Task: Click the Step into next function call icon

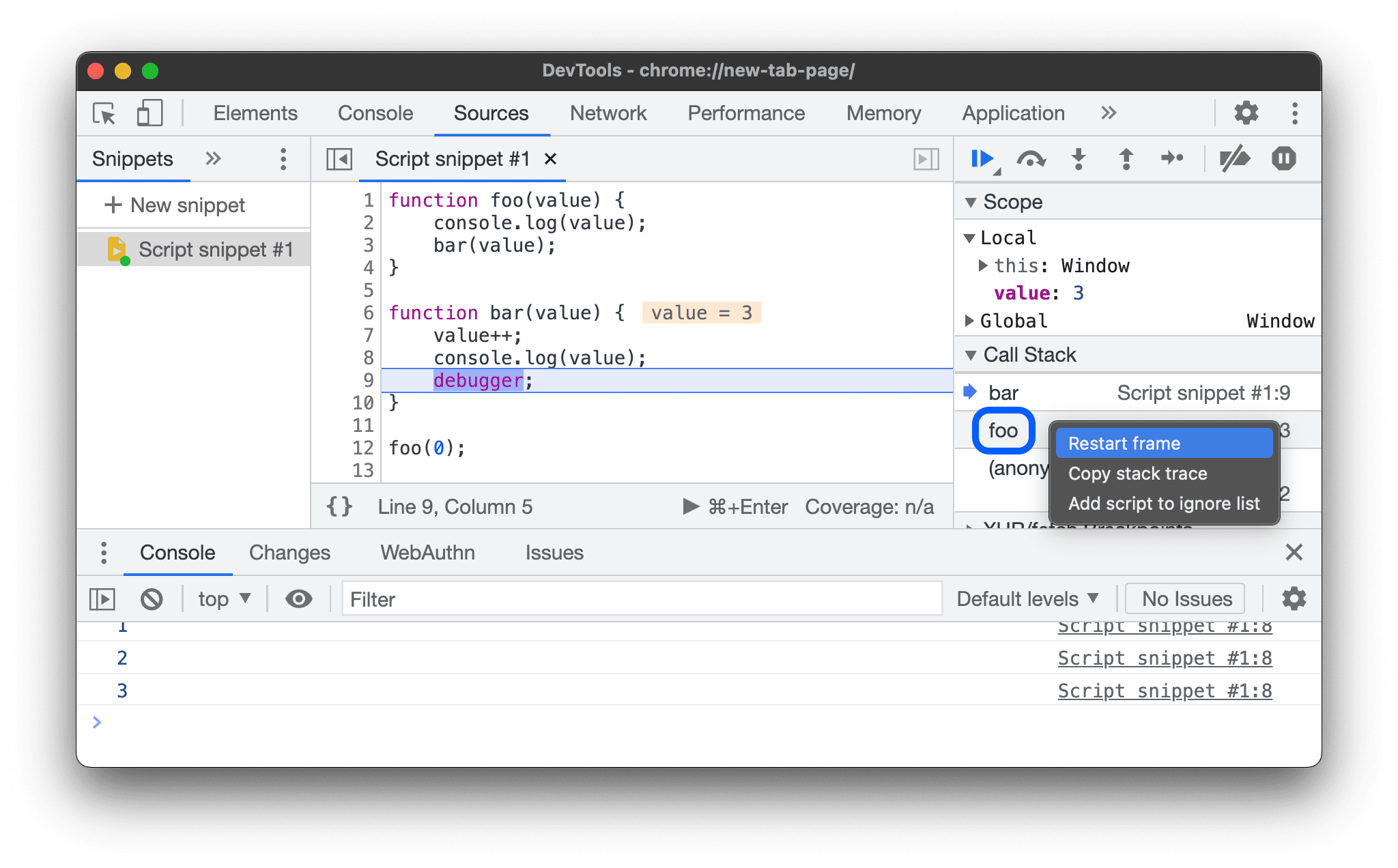Action: (x=1079, y=159)
